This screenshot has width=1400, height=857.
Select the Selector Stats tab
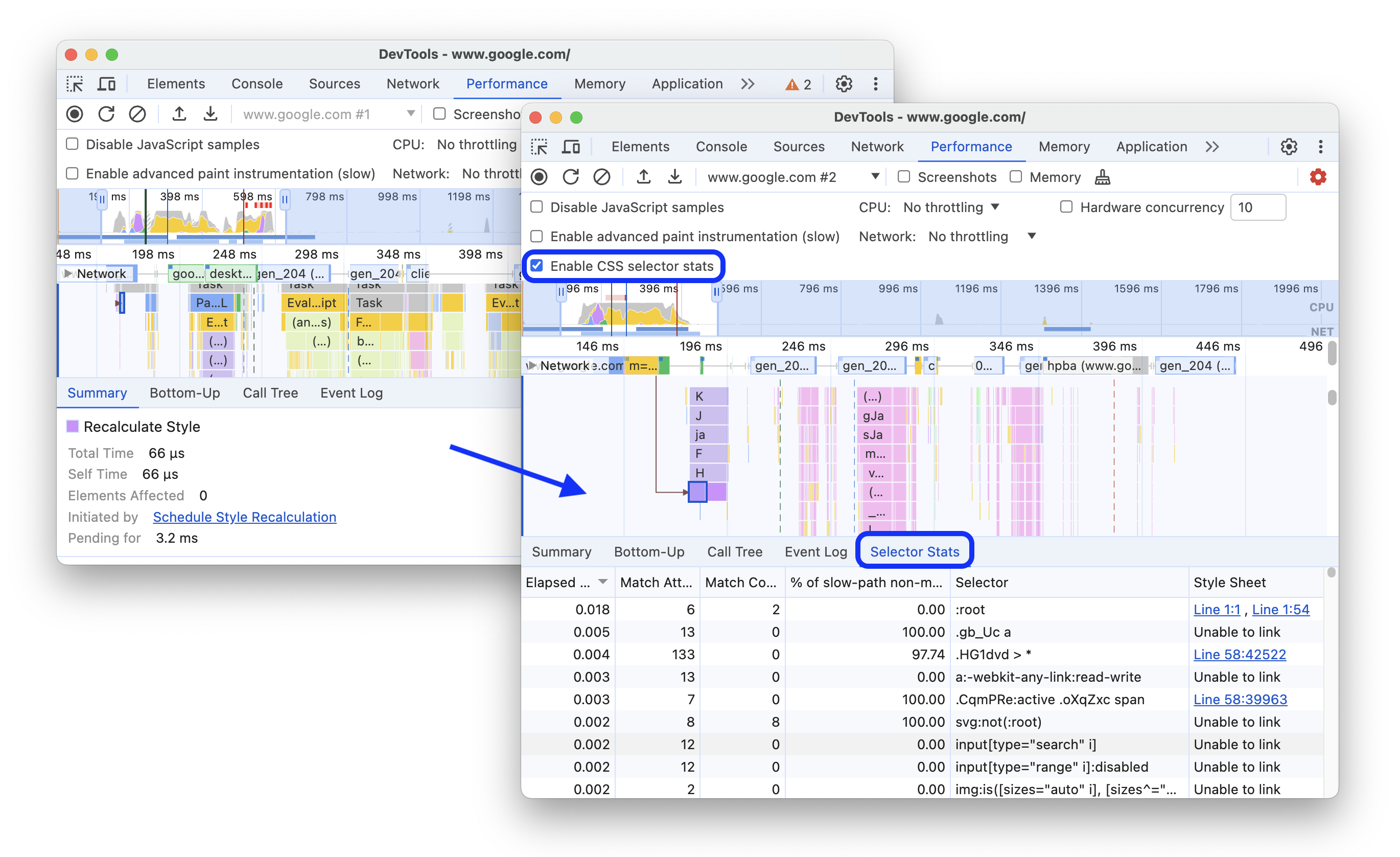point(912,551)
